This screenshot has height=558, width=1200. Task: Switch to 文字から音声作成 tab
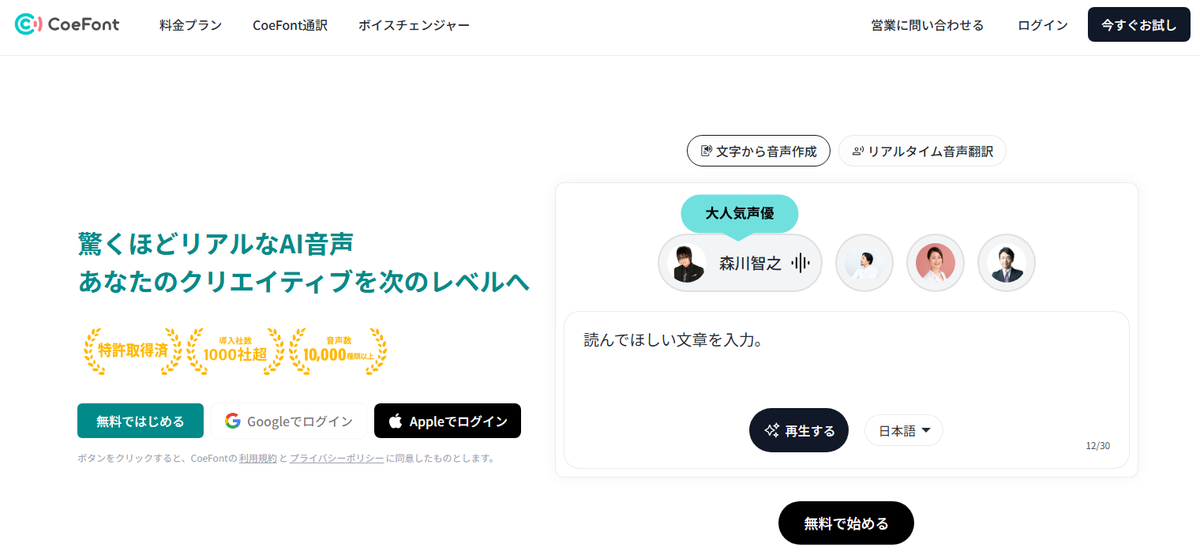(759, 151)
